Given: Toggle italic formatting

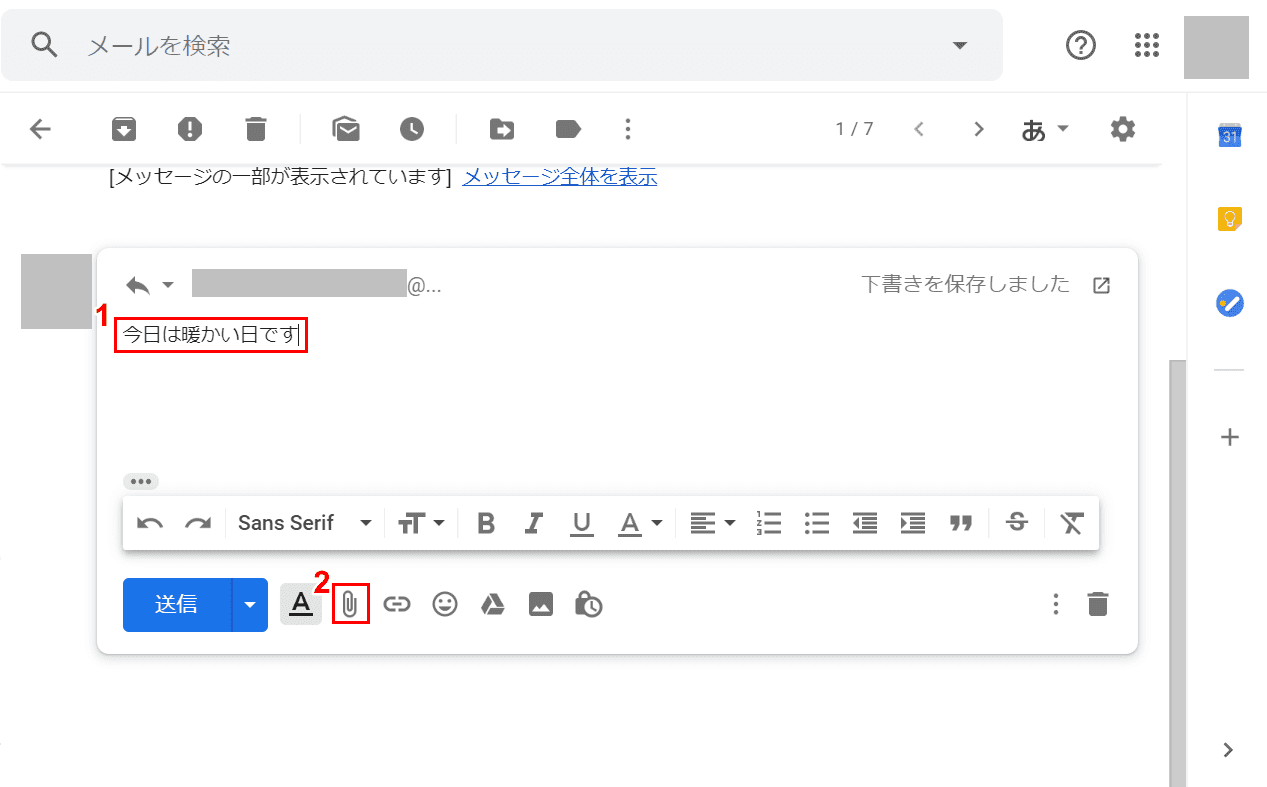Looking at the screenshot, I should [534, 523].
